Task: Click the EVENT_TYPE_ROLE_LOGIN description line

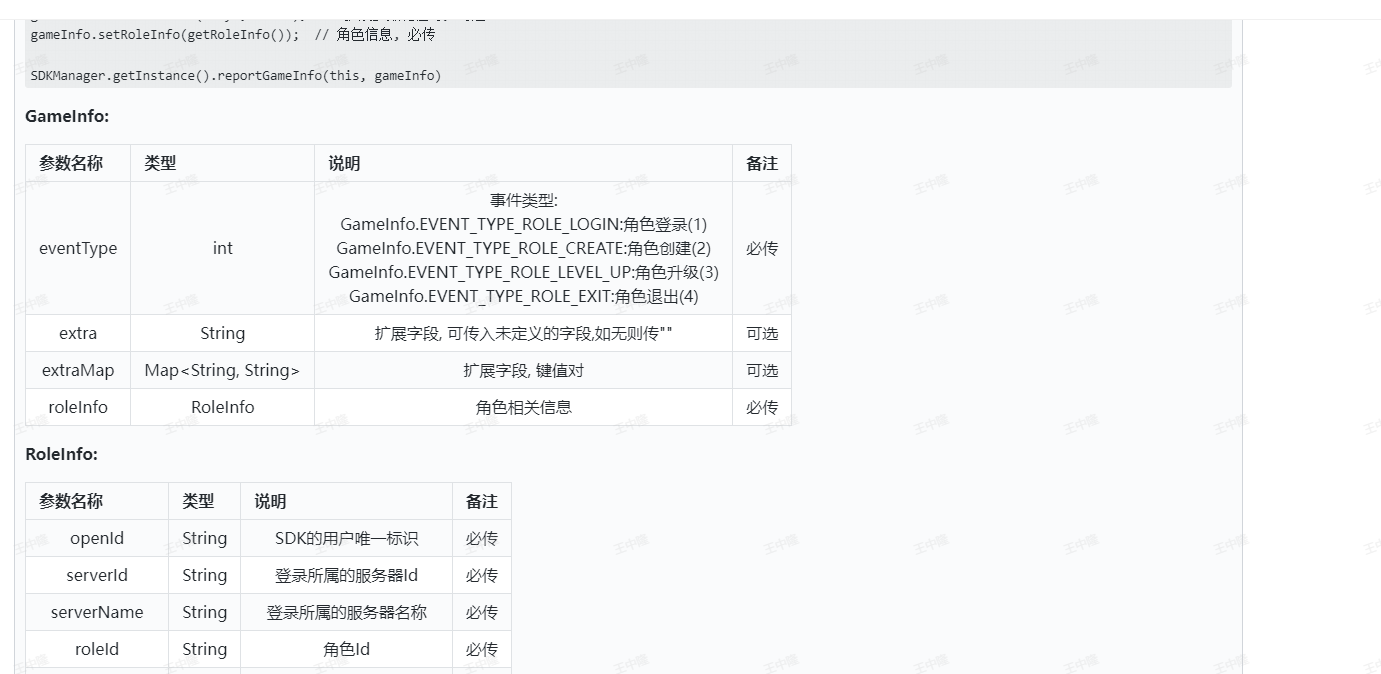Action: pos(524,224)
